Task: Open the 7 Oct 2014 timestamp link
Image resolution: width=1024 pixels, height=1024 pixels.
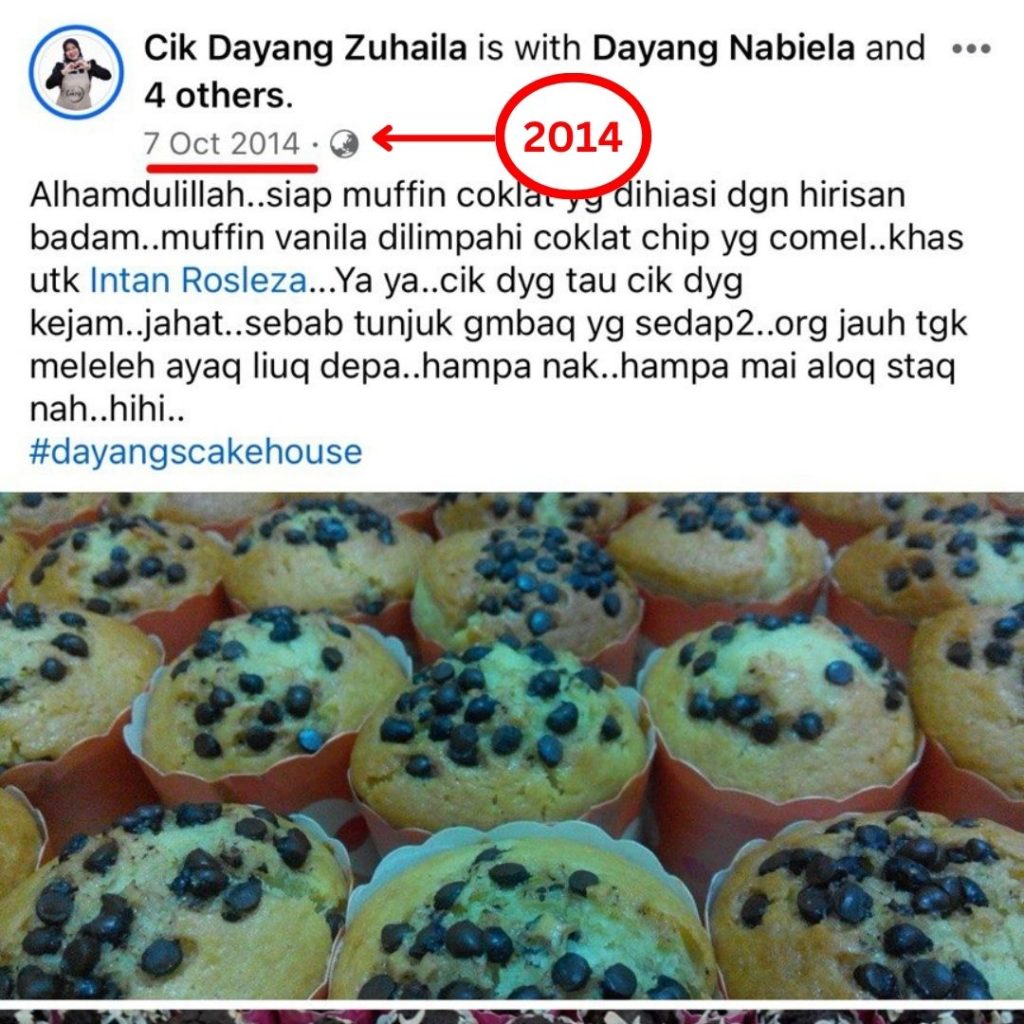Action: click(x=222, y=144)
